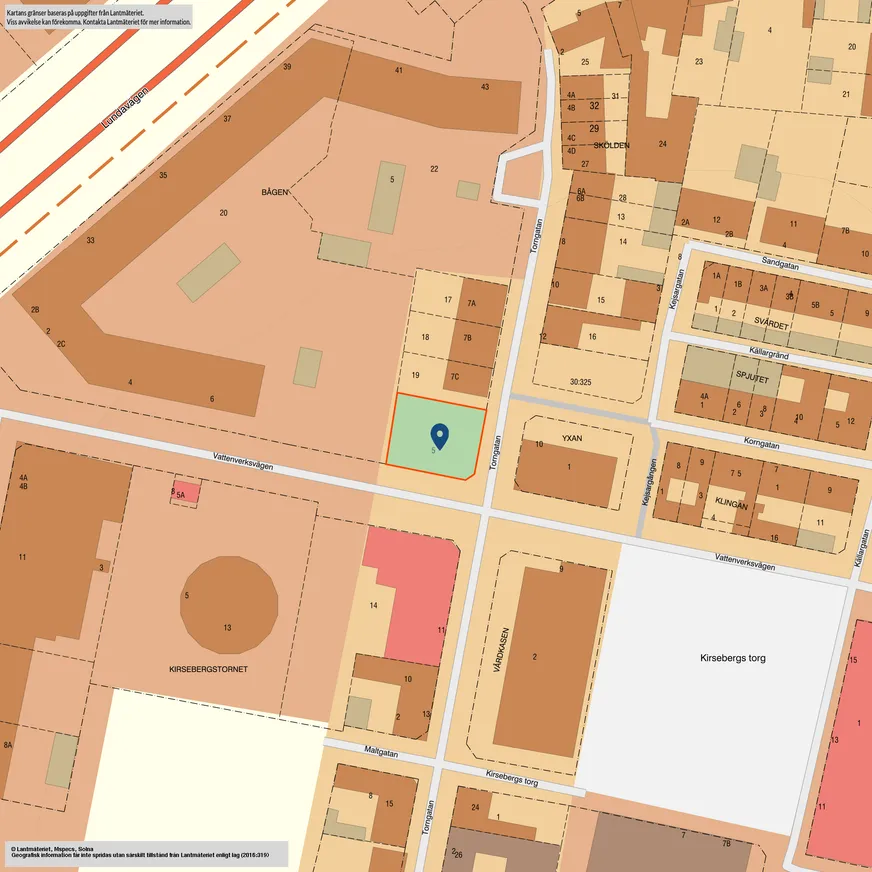The width and height of the screenshot is (872, 872).
Task: Click the 30:325 property designation
Action: coord(580,382)
